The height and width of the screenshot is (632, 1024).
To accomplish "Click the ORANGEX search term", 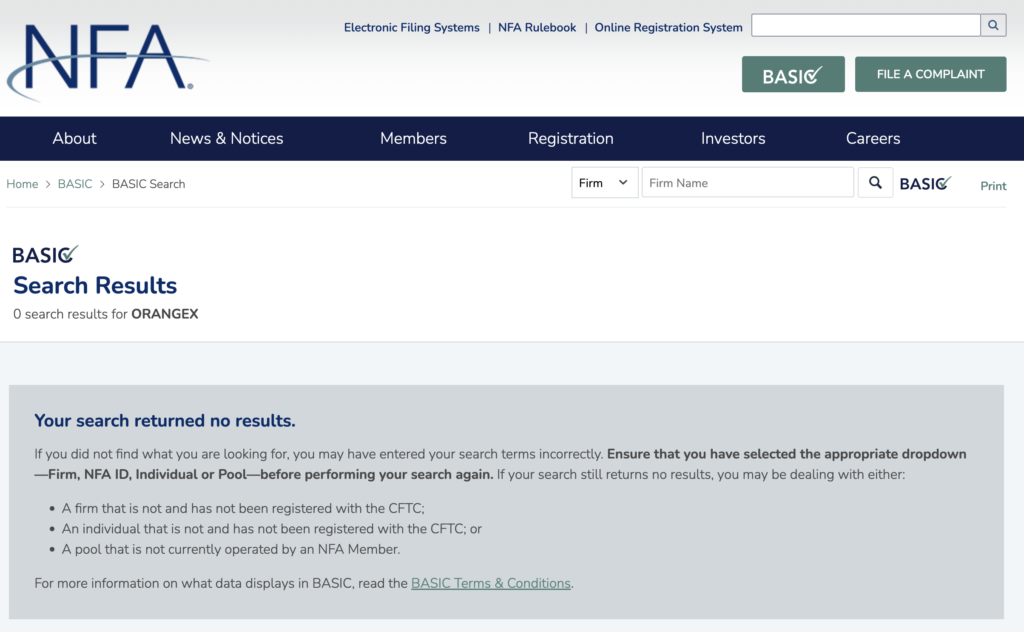I will pyautogui.click(x=165, y=314).
